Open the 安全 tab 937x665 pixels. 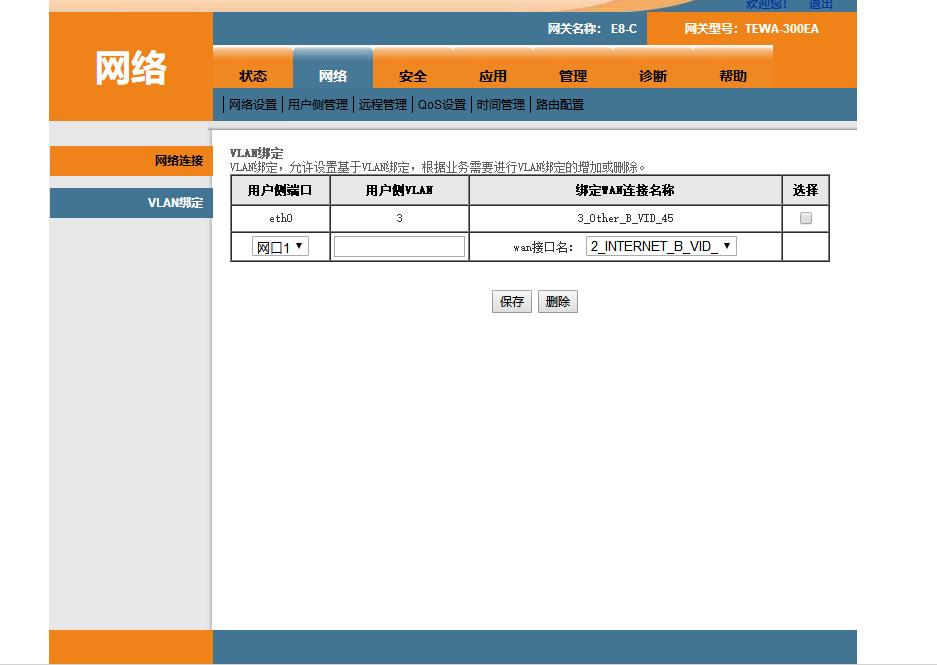413,74
